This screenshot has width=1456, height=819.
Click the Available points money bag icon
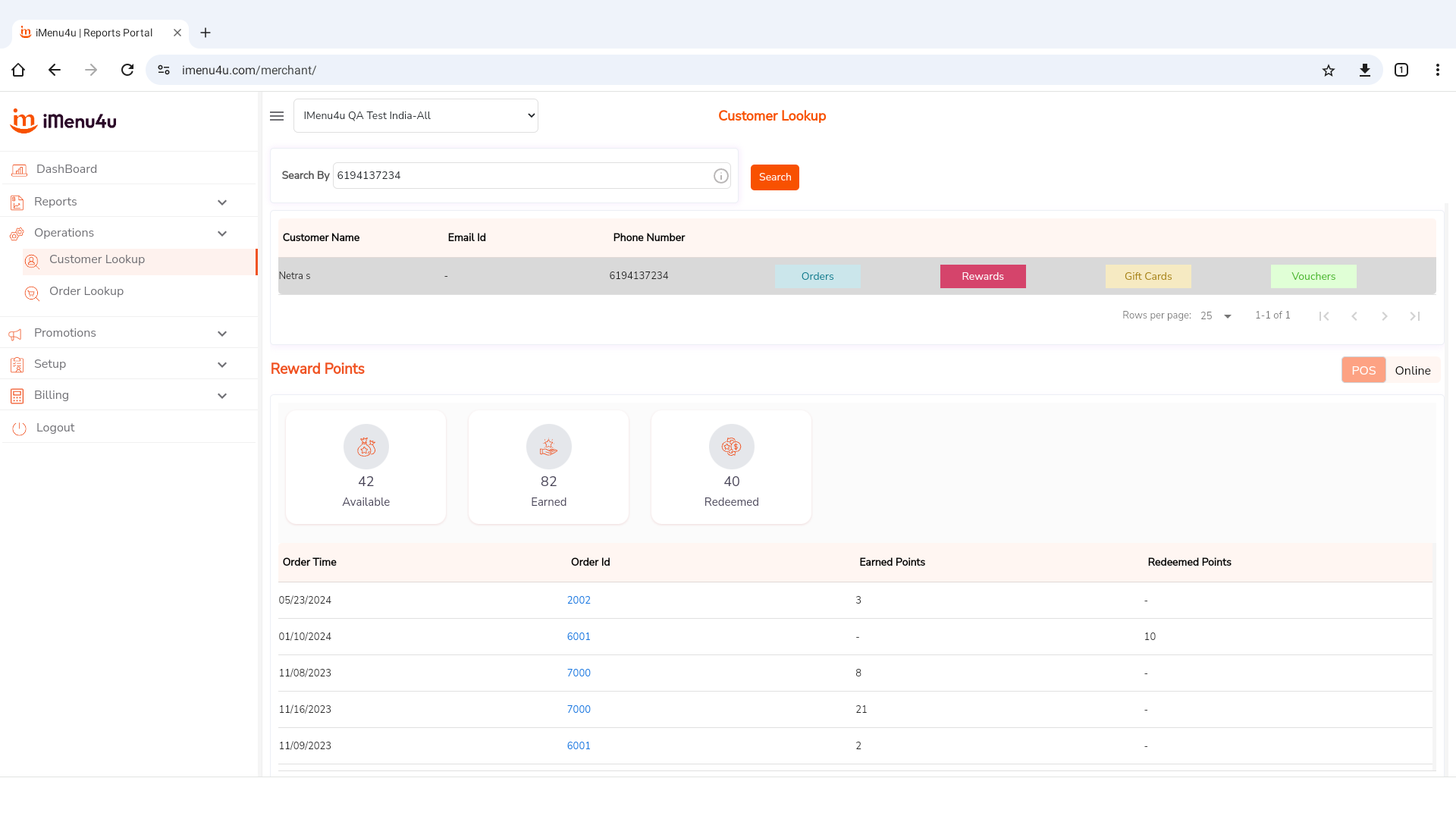[x=366, y=447]
